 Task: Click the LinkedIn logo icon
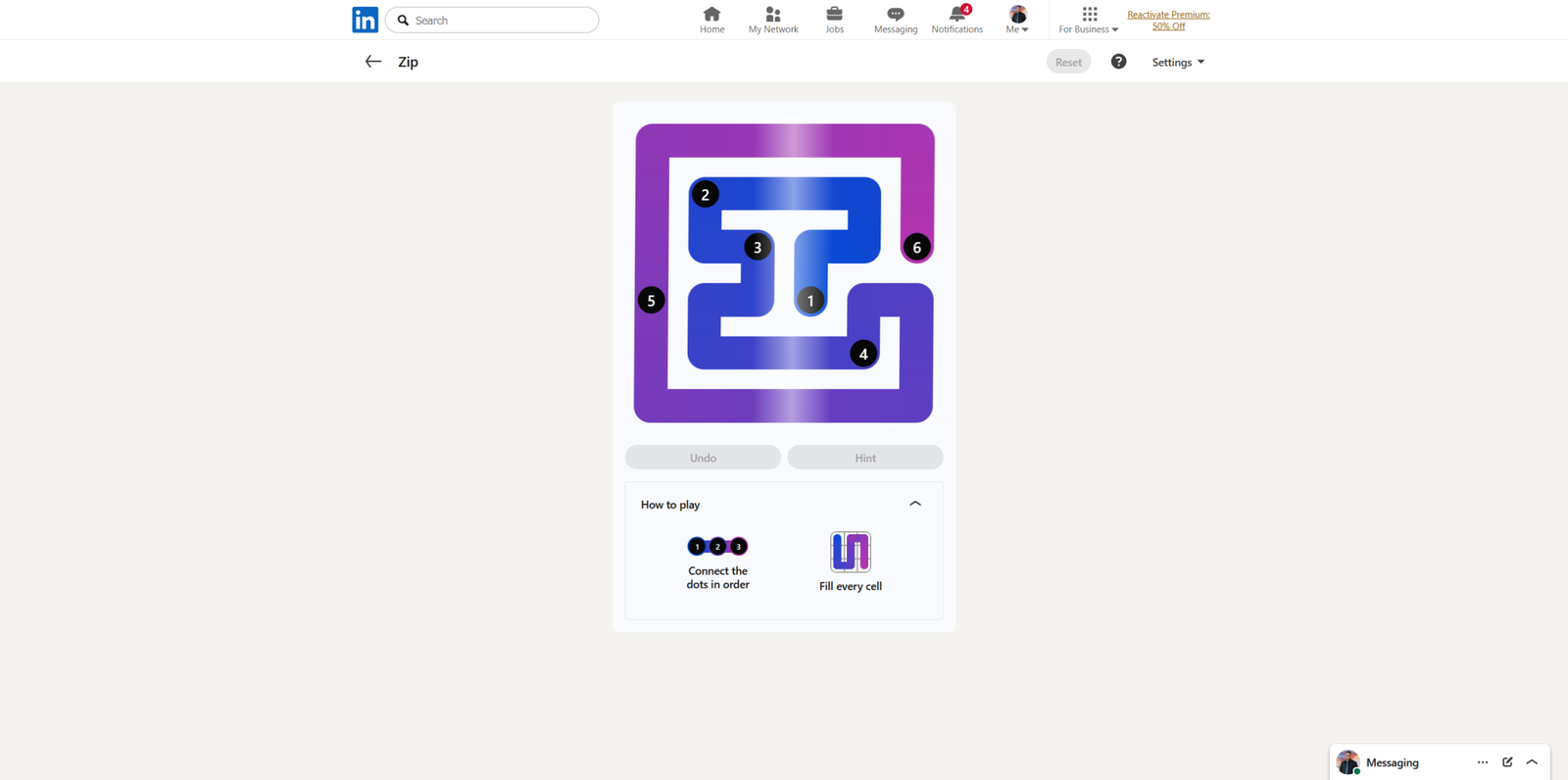(365, 20)
